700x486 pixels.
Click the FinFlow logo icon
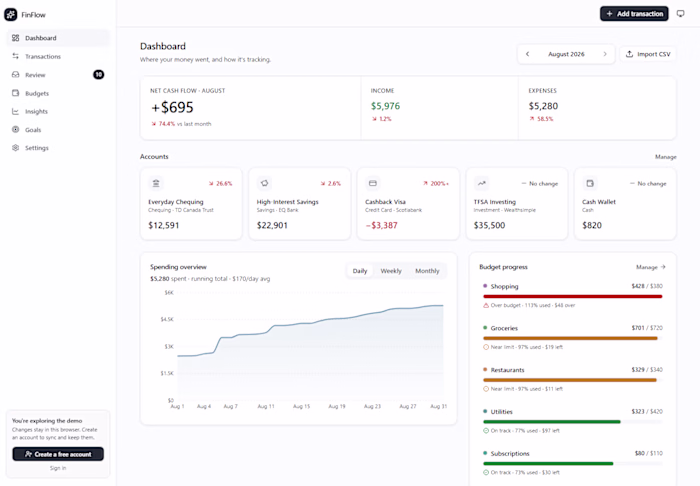point(11,14)
